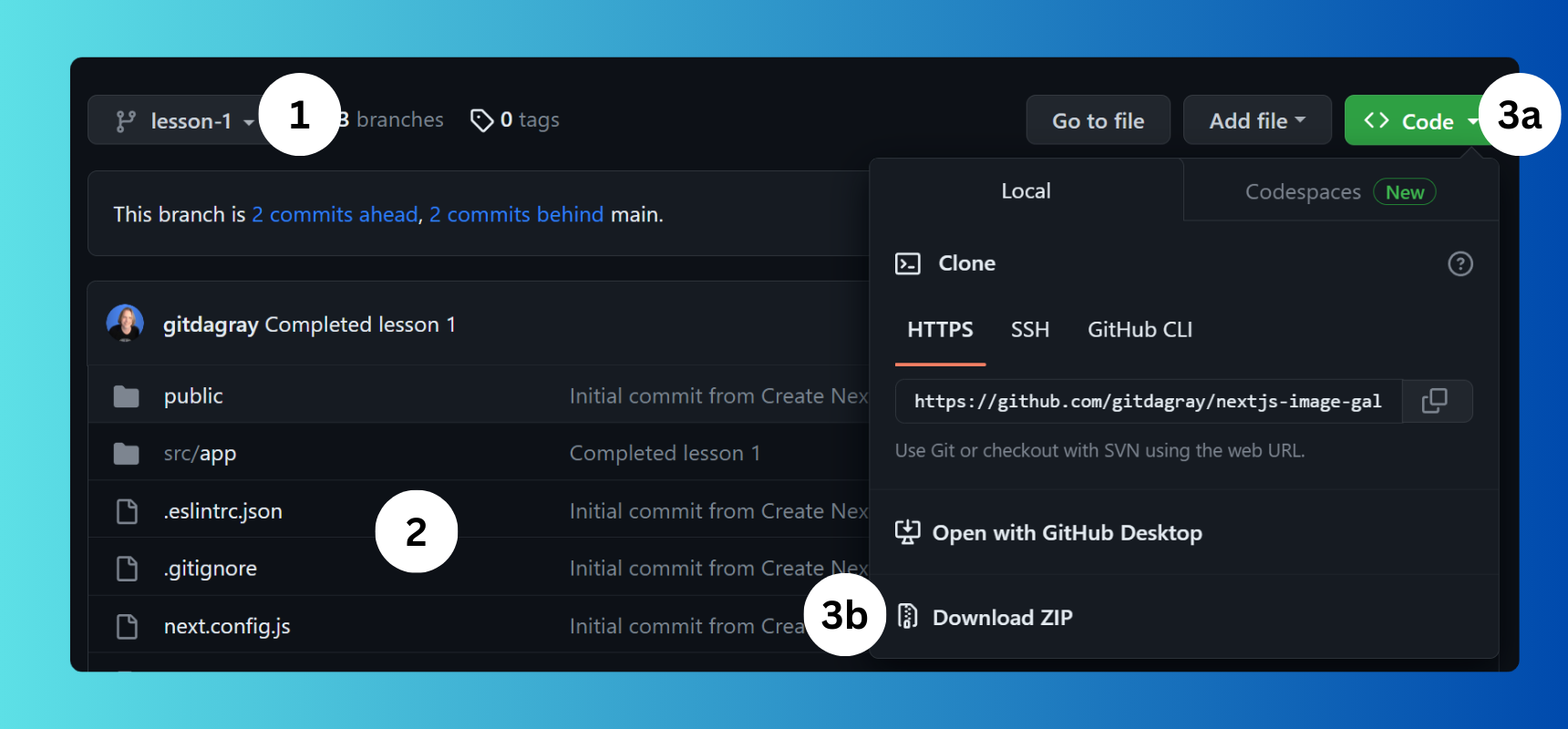The width and height of the screenshot is (1568, 729).
Task: Copy the HTTPS clone URL to clipboard
Action: 1436,401
